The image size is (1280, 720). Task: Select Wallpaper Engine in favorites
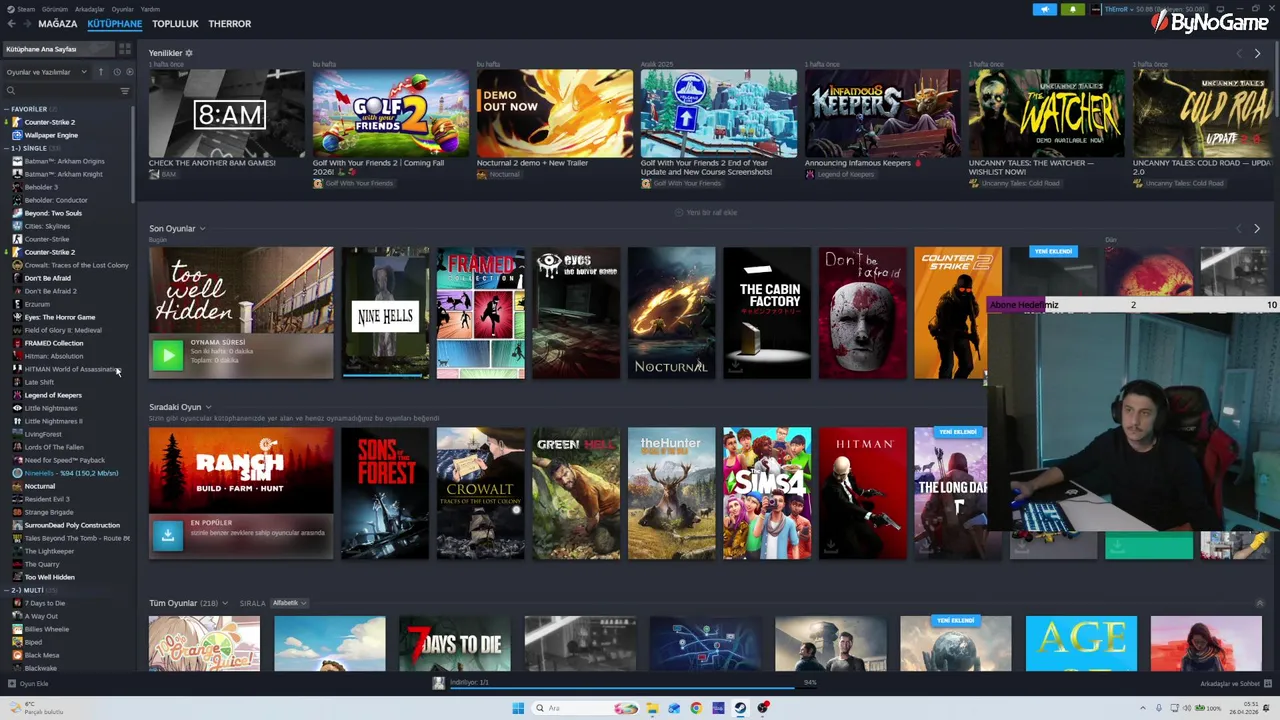[51, 135]
